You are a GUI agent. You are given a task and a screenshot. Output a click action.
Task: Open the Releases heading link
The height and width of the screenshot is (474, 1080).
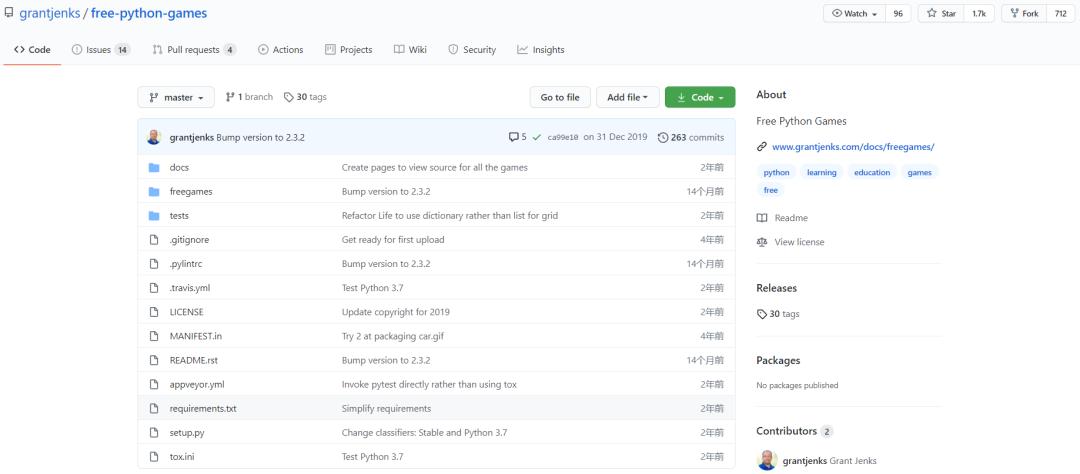pyautogui.click(x=776, y=288)
